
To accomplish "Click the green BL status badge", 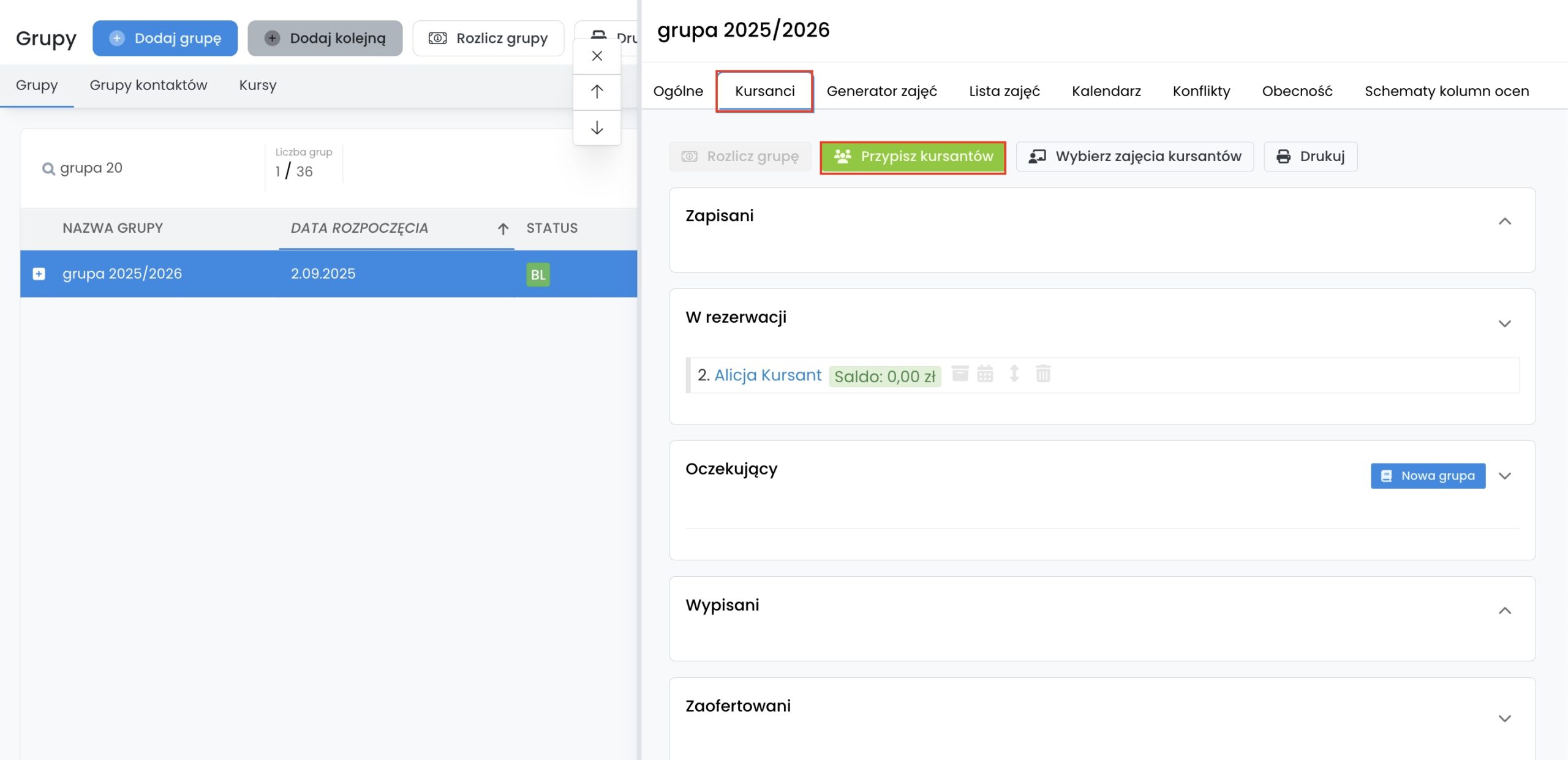I will tap(538, 274).
